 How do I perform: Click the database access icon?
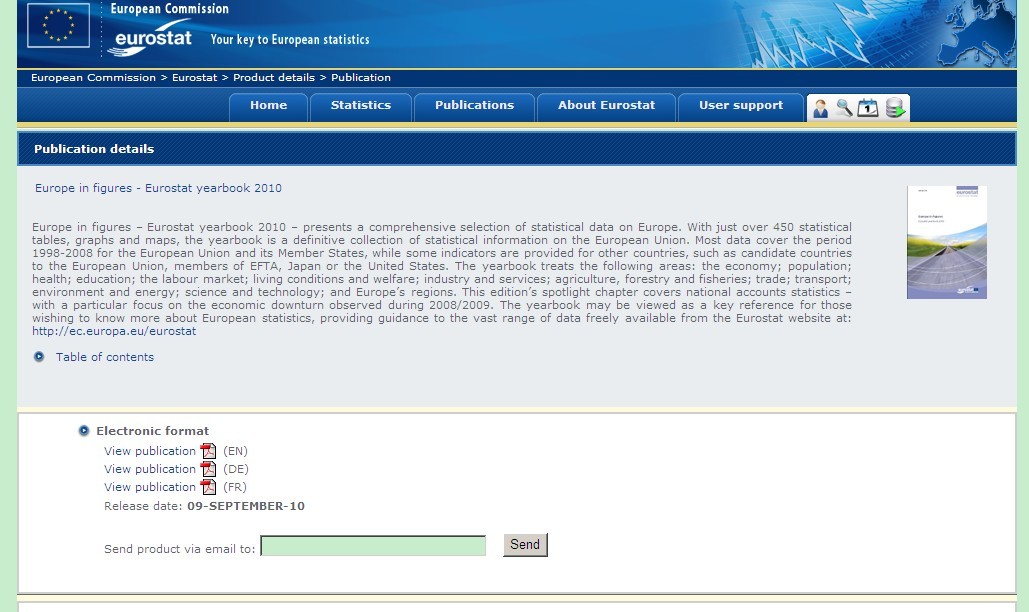[895, 108]
